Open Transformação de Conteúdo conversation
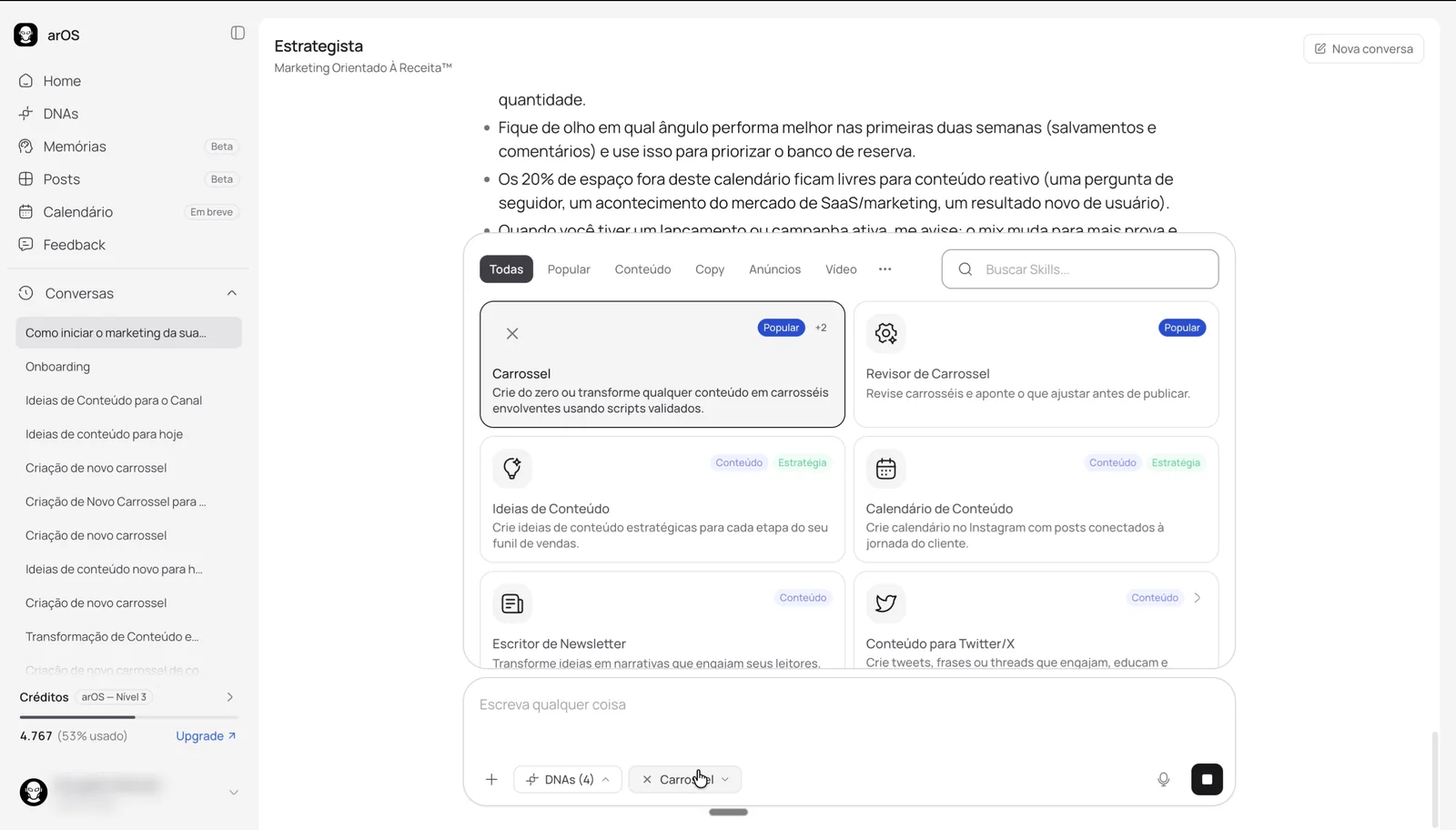 coord(128,637)
